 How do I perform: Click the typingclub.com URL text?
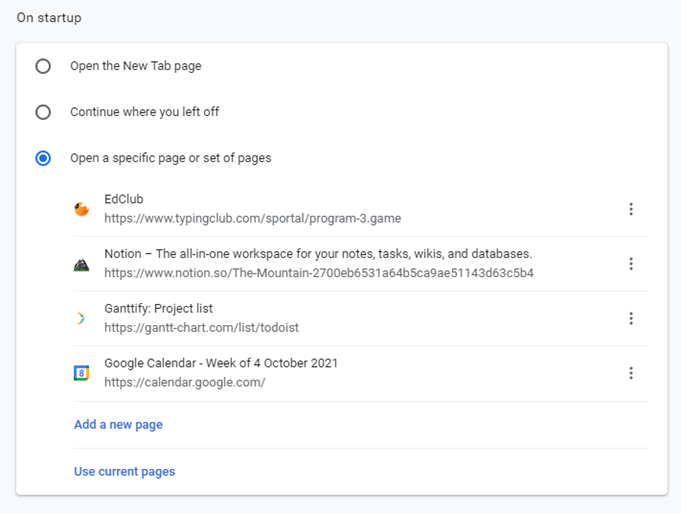click(x=252, y=218)
